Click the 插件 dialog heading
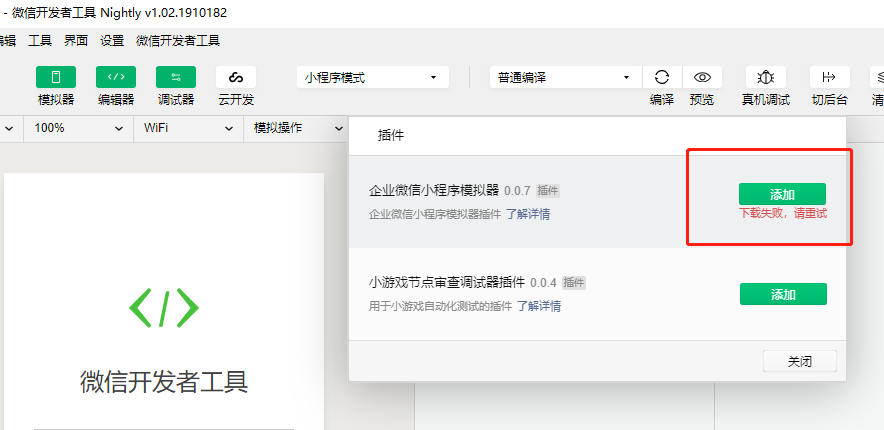 tap(391, 136)
